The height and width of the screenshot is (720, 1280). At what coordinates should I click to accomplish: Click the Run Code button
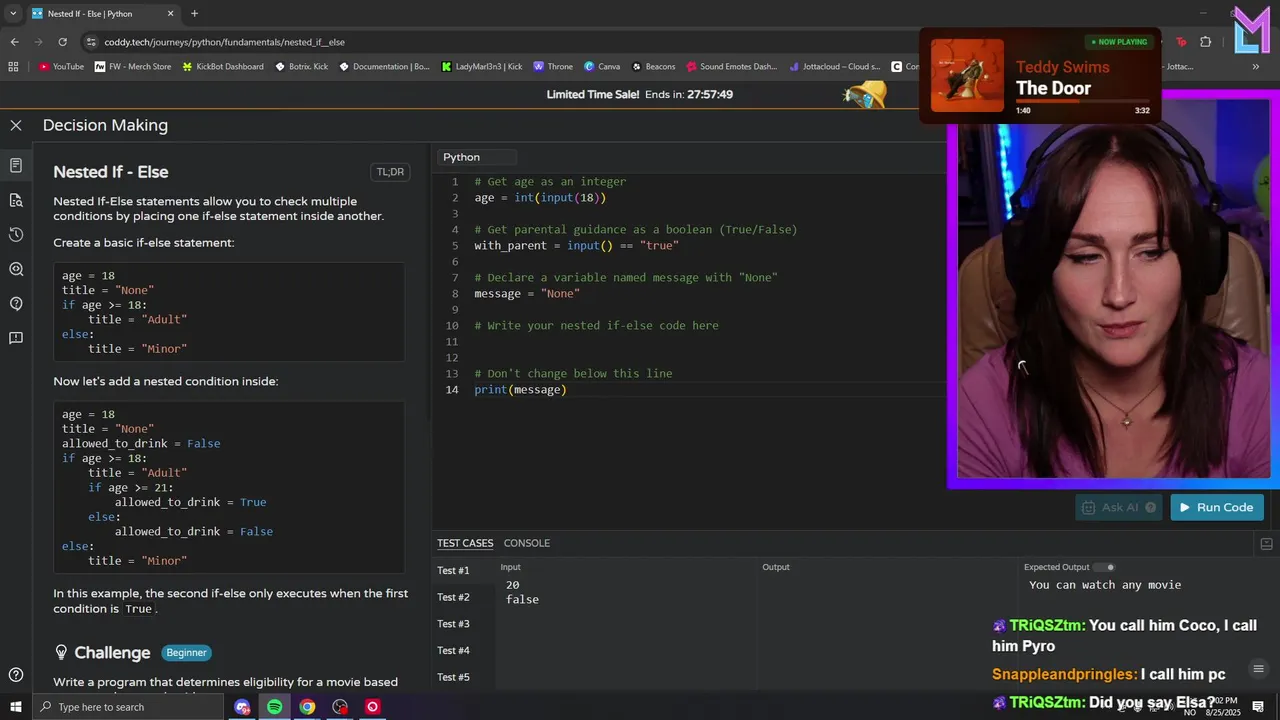pyautogui.click(x=1217, y=507)
